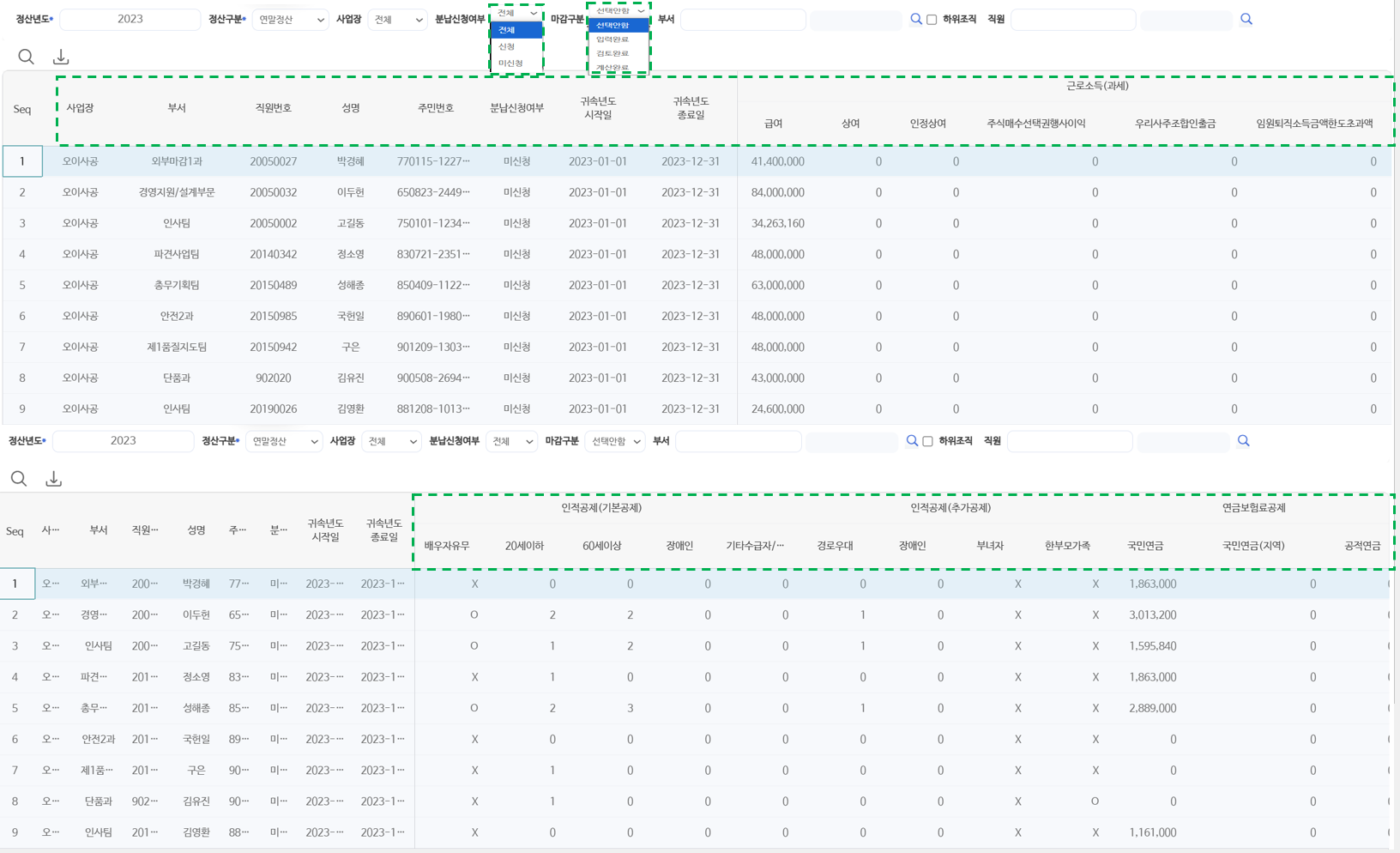Click the 직원번호 column header in the upper table

pos(274,108)
